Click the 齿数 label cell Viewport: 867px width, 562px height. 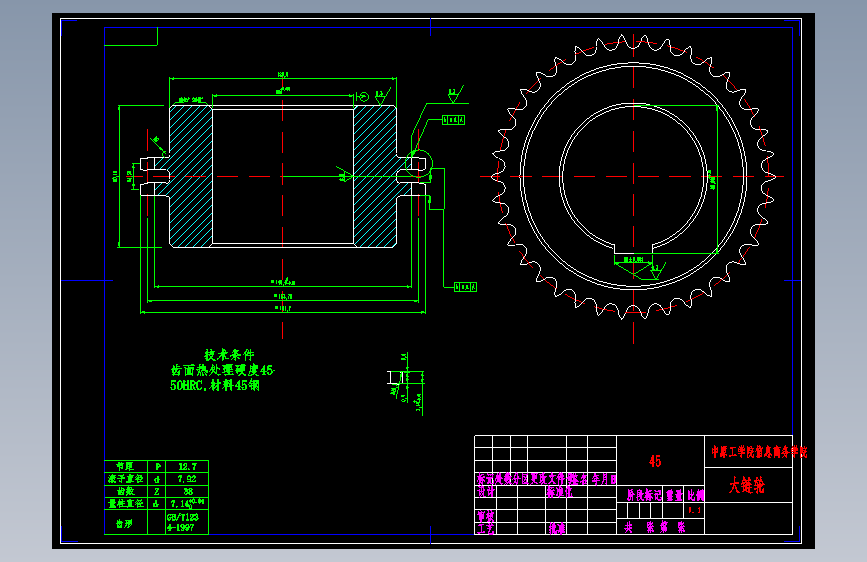126,491
